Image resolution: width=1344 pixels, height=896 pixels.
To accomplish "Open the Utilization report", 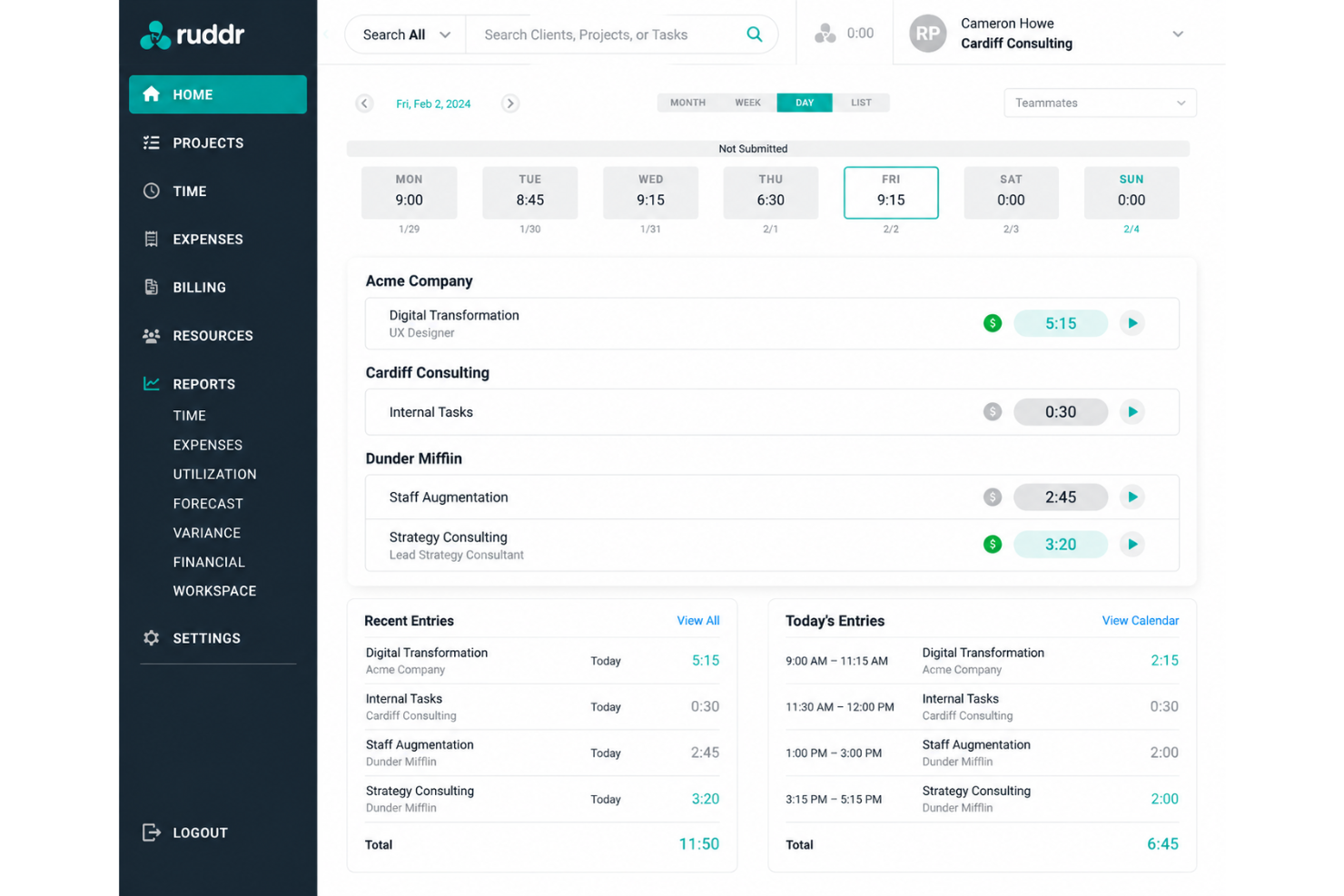I will (x=215, y=474).
